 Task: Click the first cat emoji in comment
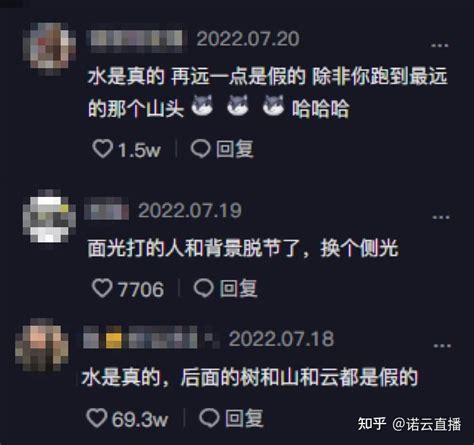tap(202, 105)
